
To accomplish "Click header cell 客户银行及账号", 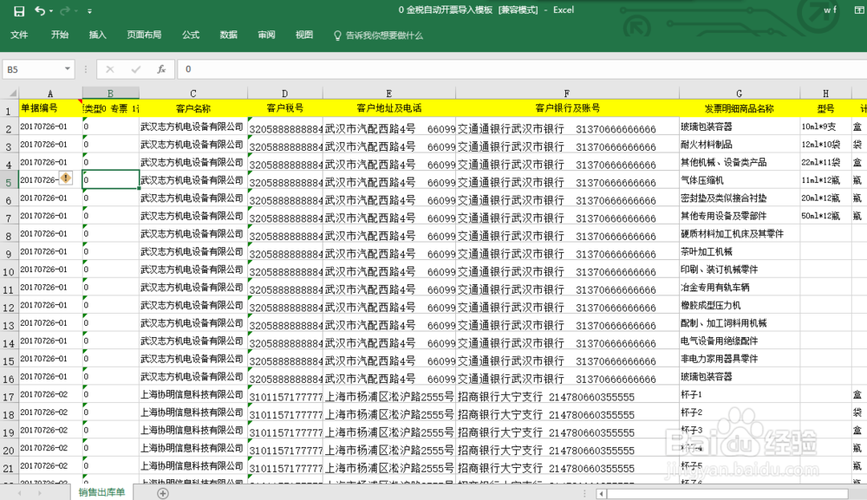I will [567, 108].
